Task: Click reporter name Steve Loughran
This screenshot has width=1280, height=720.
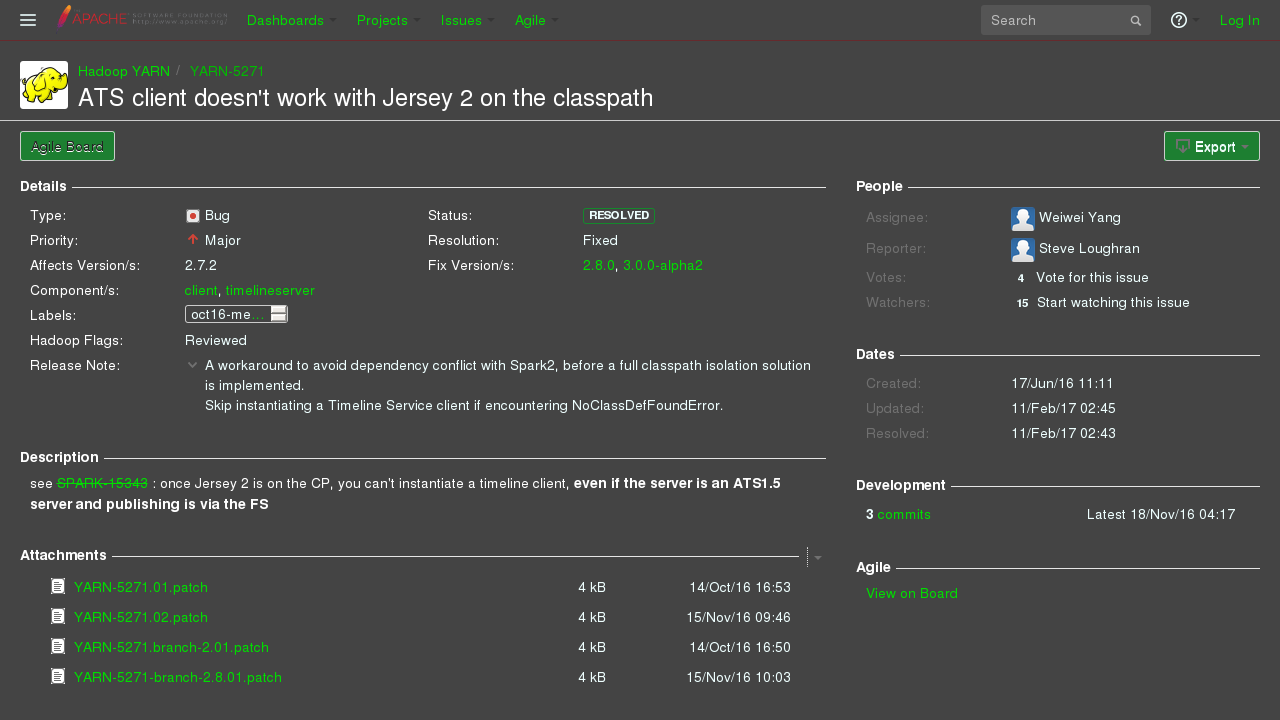Action: click(1089, 248)
